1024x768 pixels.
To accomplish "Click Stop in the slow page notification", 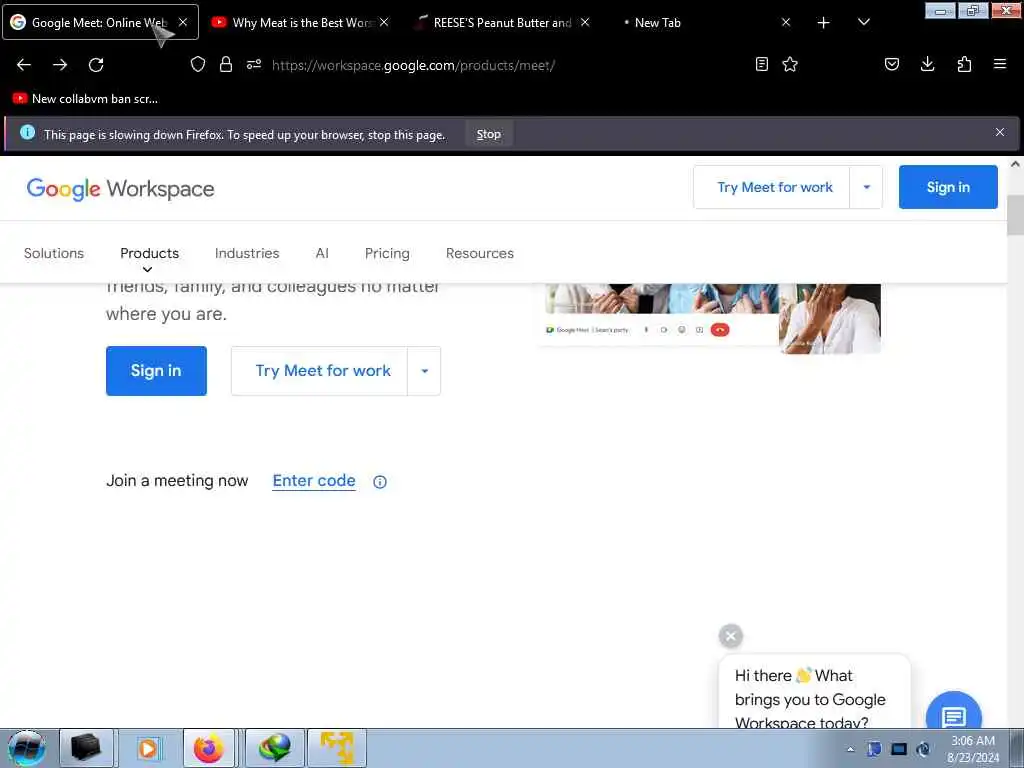I will point(488,134).
